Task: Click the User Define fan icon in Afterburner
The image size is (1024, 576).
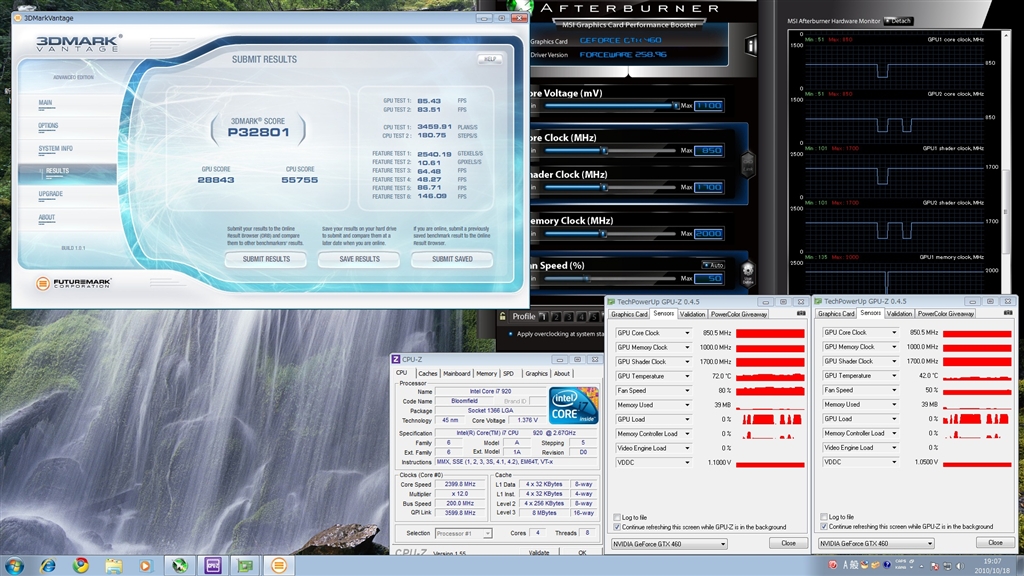Action: pyautogui.click(x=748, y=272)
